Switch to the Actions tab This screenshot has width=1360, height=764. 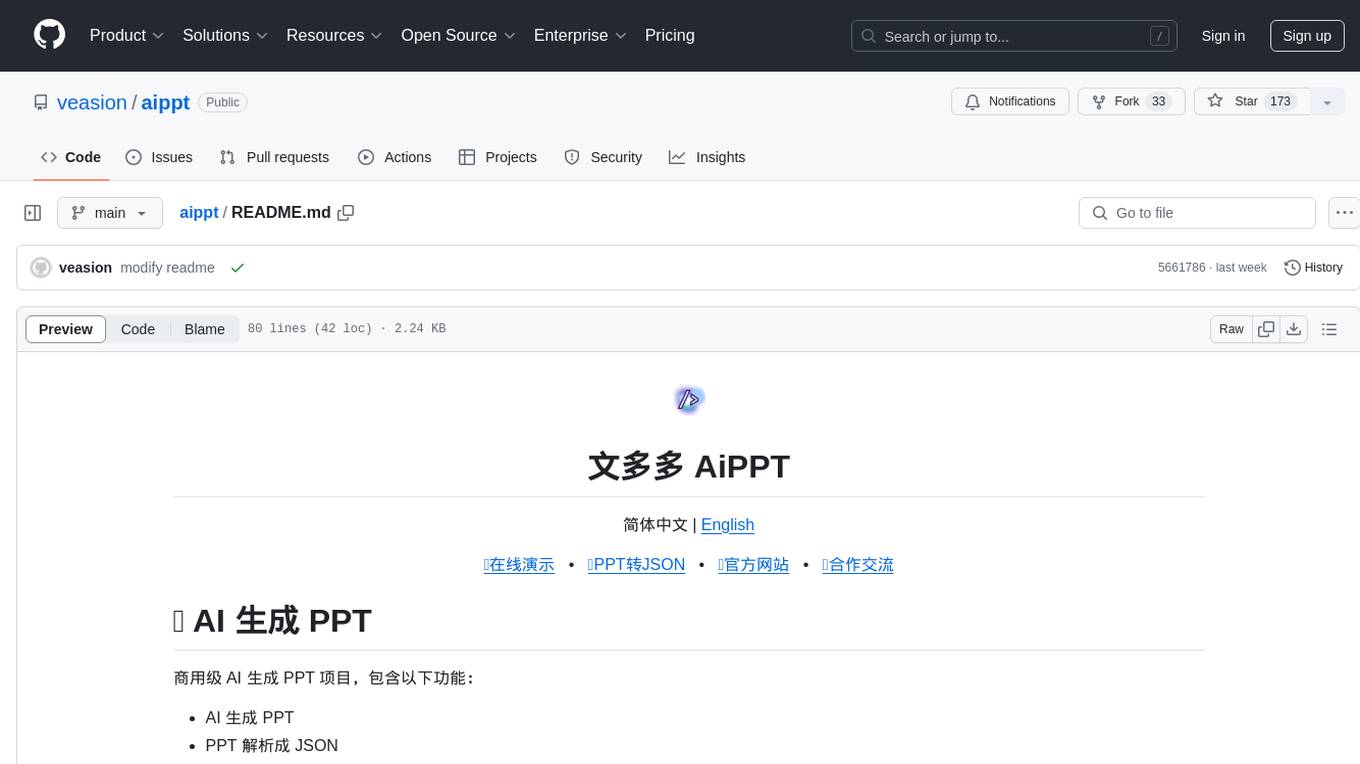(394, 157)
